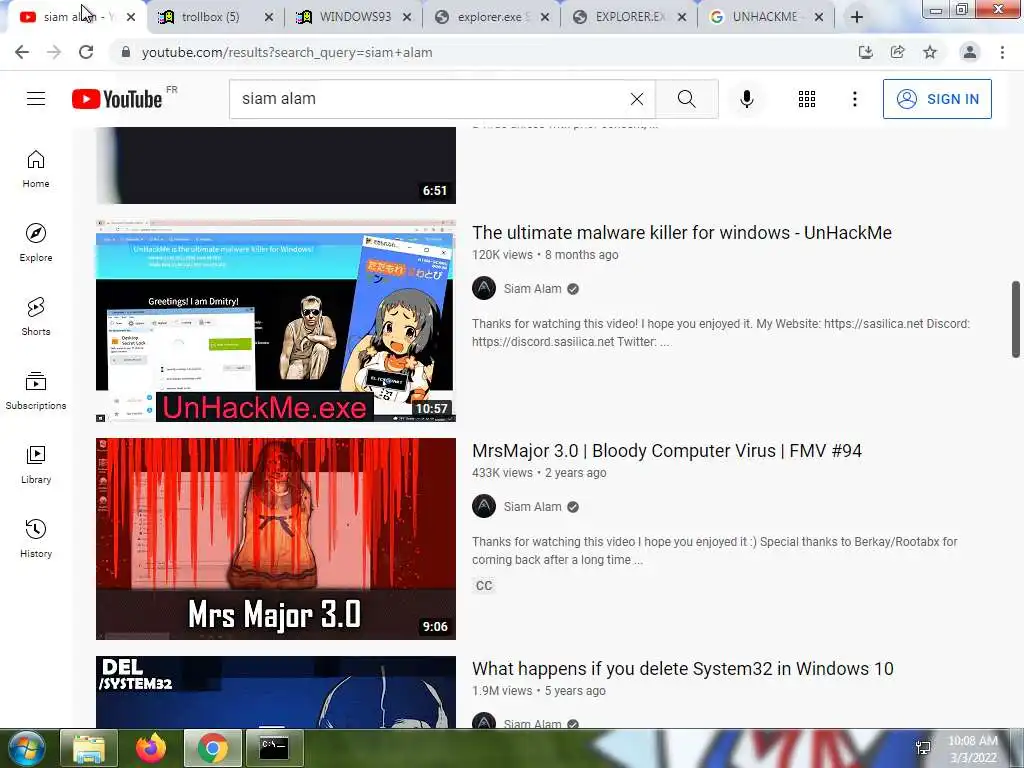
Task: Click the 6:51 video thumbnail at top
Action: pyautogui.click(x=276, y=165)
